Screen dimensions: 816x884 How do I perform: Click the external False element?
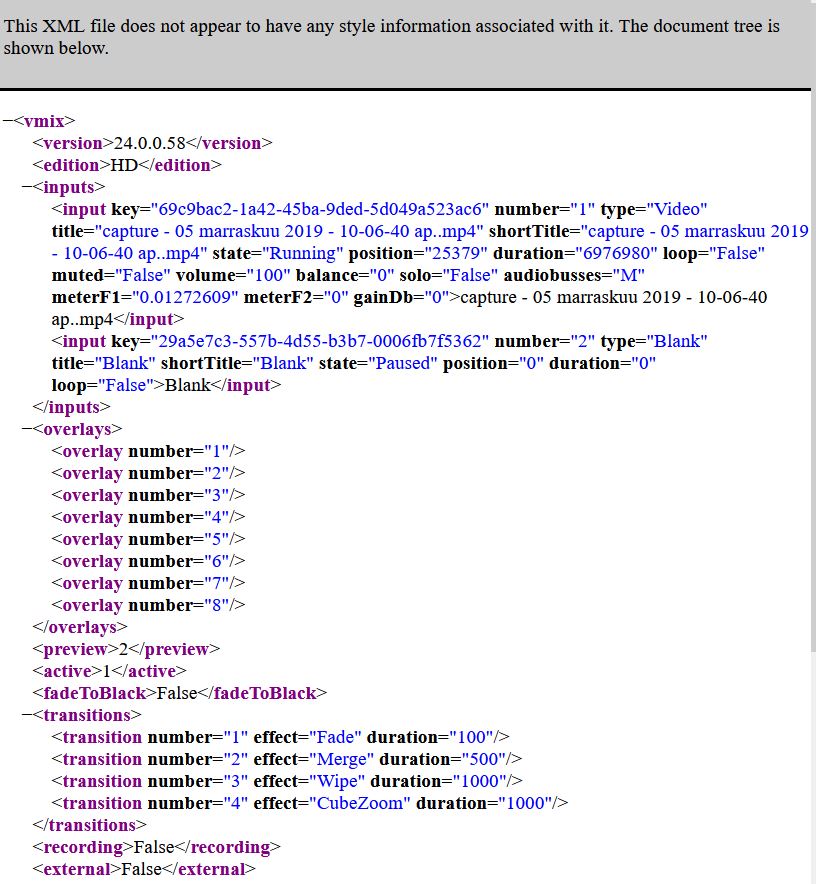pyautogui.click(x=143, y=869)
